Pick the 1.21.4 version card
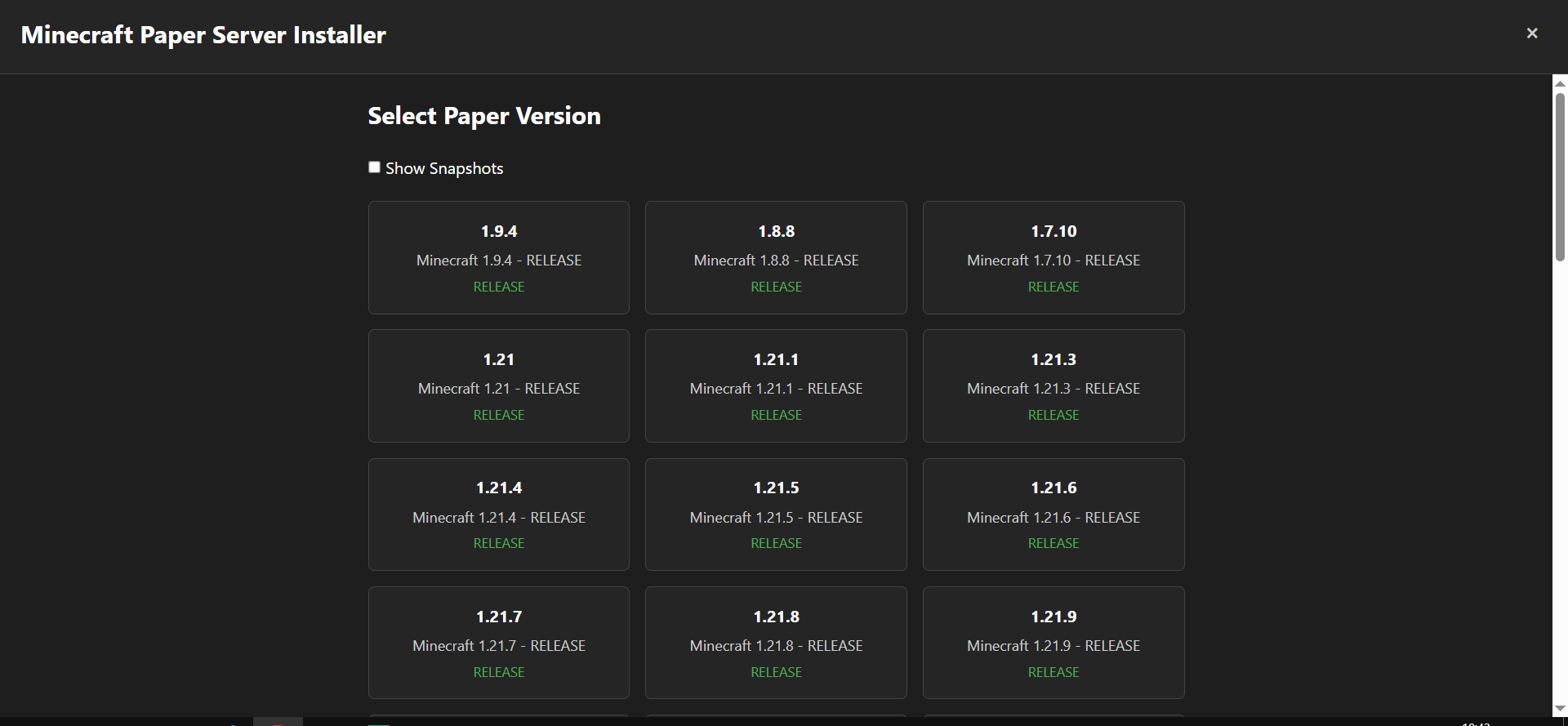The image size is (1568, 726). (x=499, y=514)
